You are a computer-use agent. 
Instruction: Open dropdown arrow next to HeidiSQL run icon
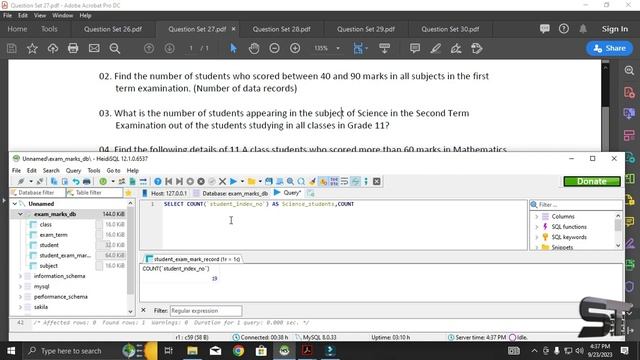click(242, 181)
